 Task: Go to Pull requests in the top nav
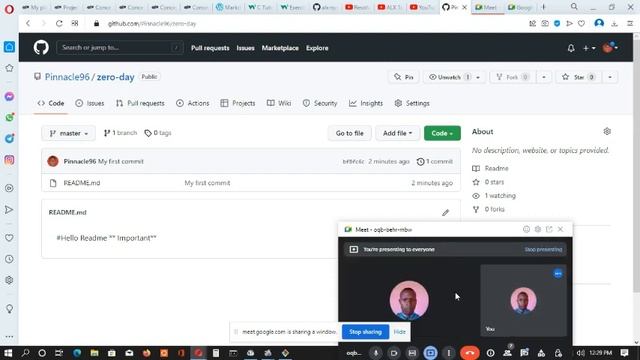pyautogui.click(x=210, y=48)
